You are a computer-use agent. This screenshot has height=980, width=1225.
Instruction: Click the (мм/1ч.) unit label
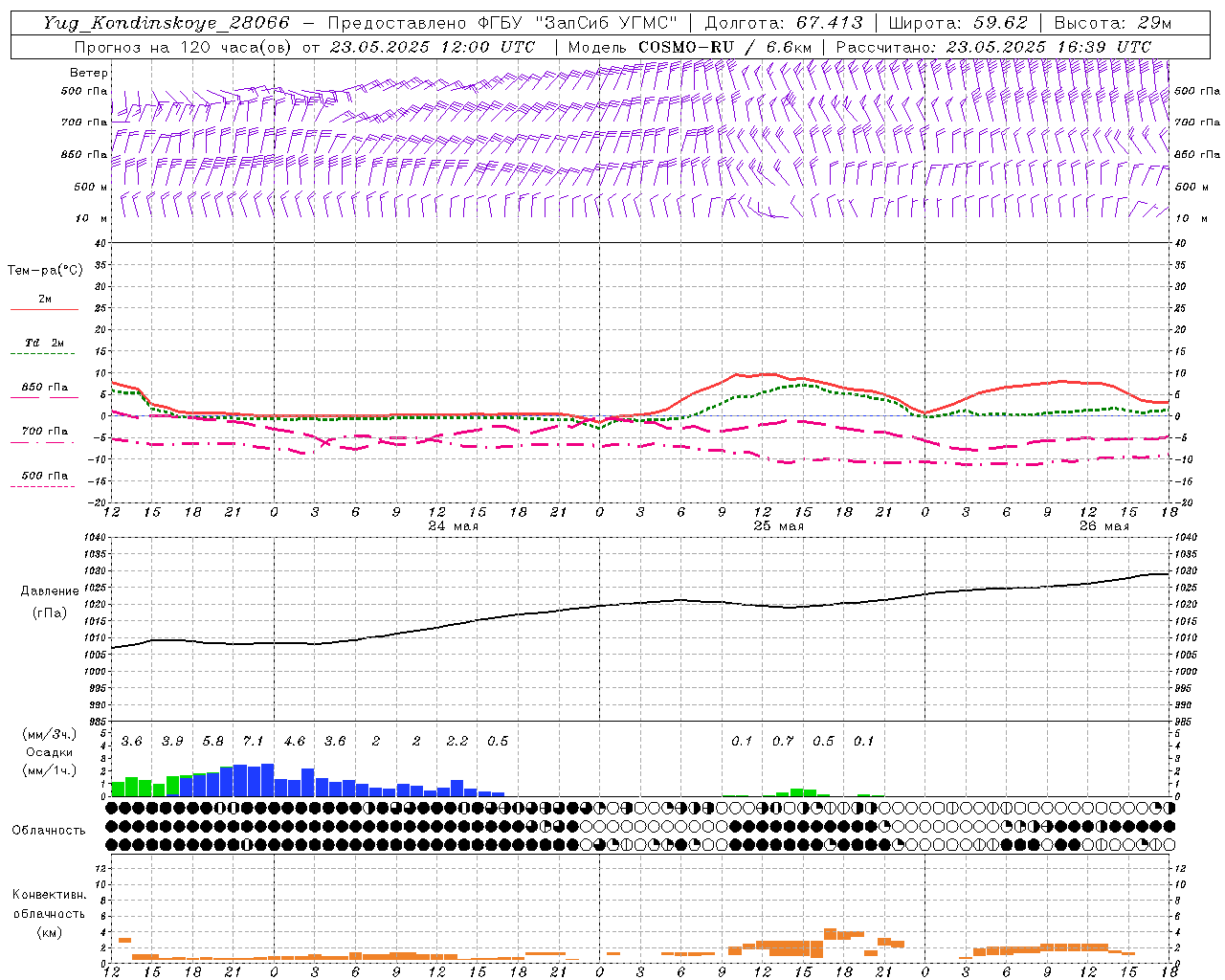click(x=49, y=770)
